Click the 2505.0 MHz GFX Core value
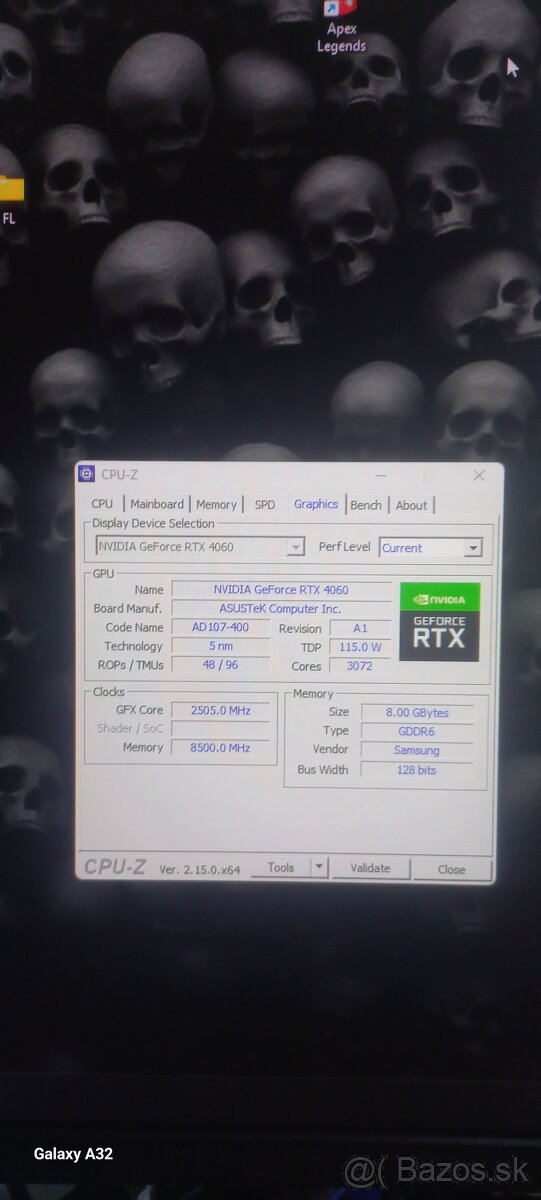541x1200 pixels. (x=220, y=710)
